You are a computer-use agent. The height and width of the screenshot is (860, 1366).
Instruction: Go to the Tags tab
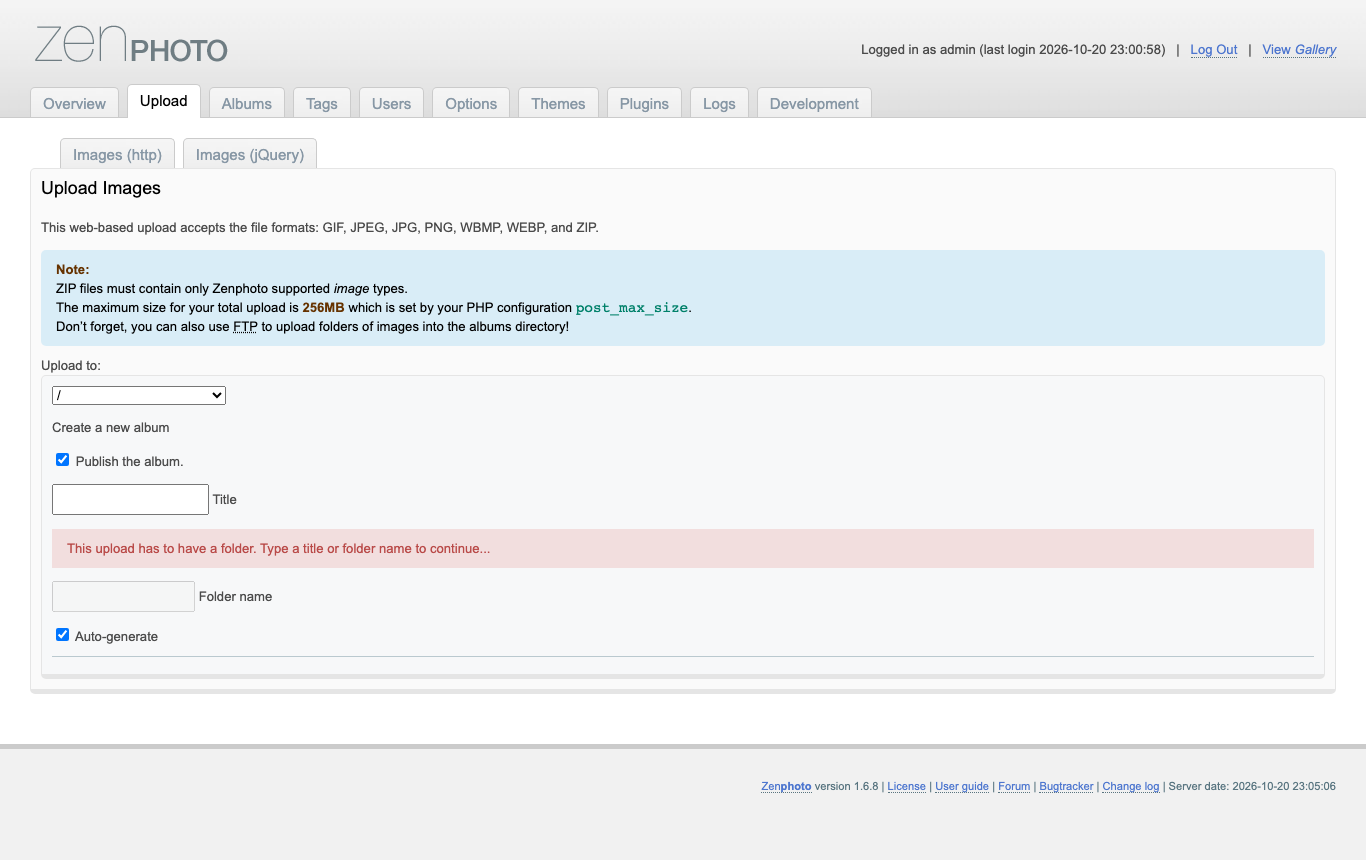[x=322, y=103]
